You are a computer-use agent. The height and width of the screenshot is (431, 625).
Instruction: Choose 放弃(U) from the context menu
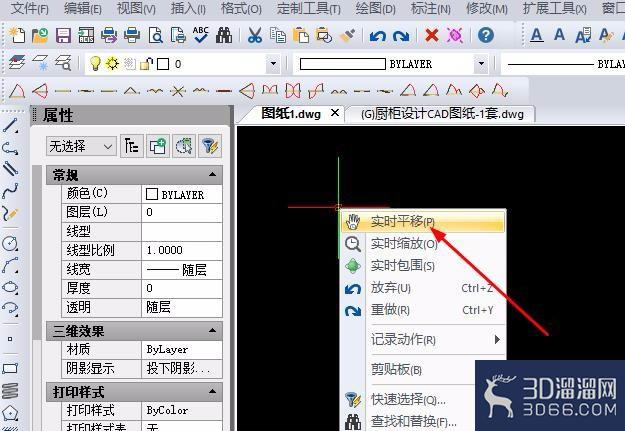point(424,287)
